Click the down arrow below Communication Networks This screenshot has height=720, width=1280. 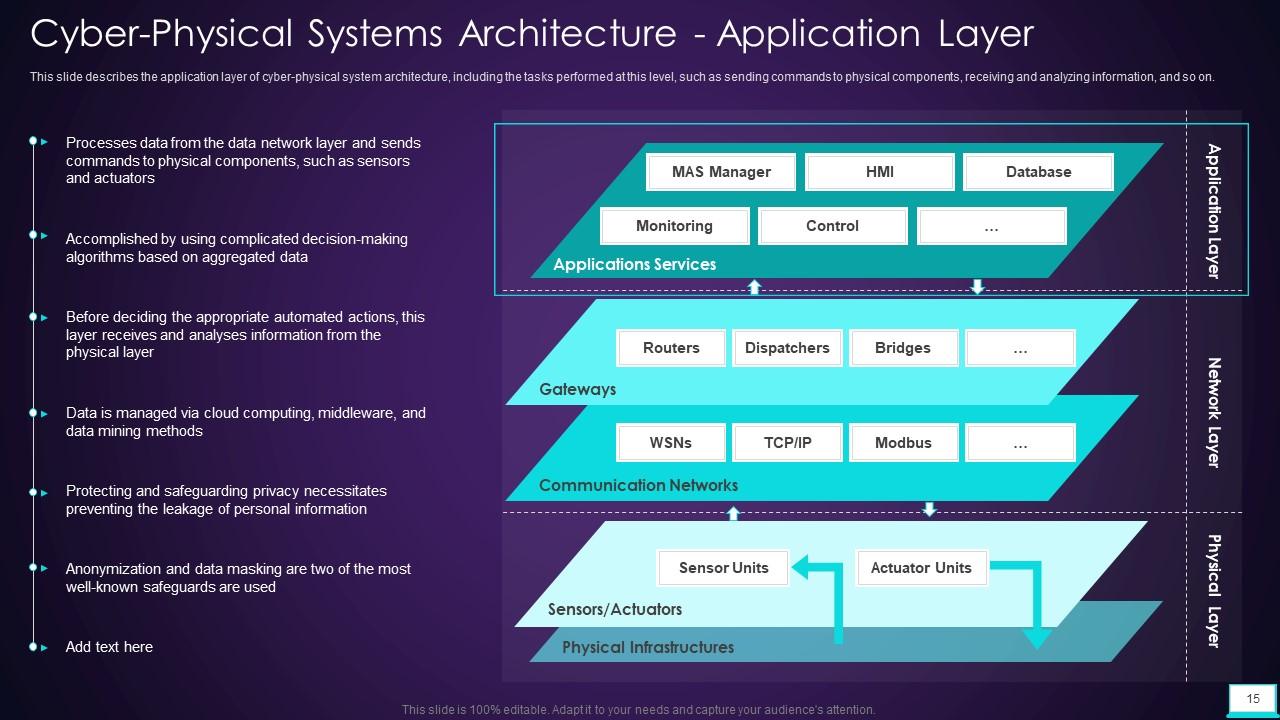929,509
